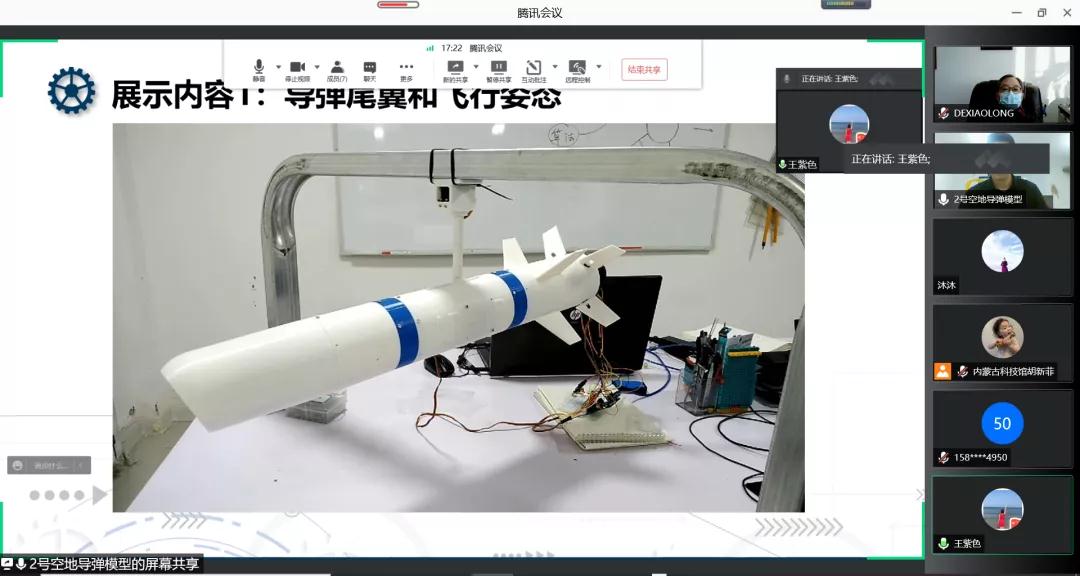The image size is (1080, 576).
Task: Stop video with 停止视频 camera icon
Action: coord(297,67)
